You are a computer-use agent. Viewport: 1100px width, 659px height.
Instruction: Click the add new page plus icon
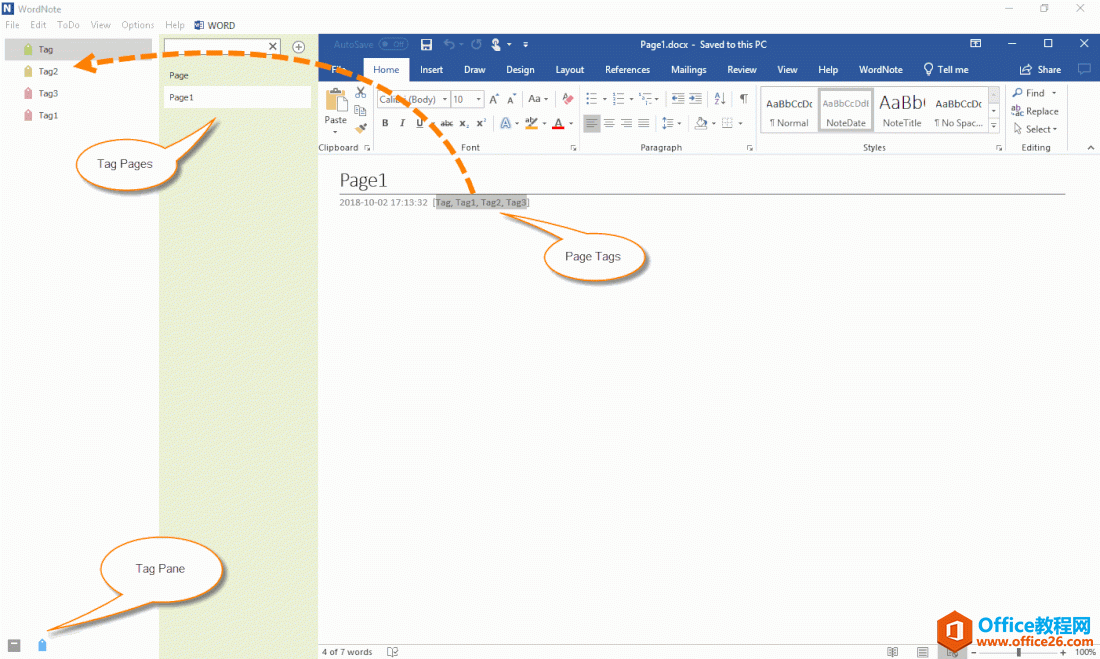[298, 47]
